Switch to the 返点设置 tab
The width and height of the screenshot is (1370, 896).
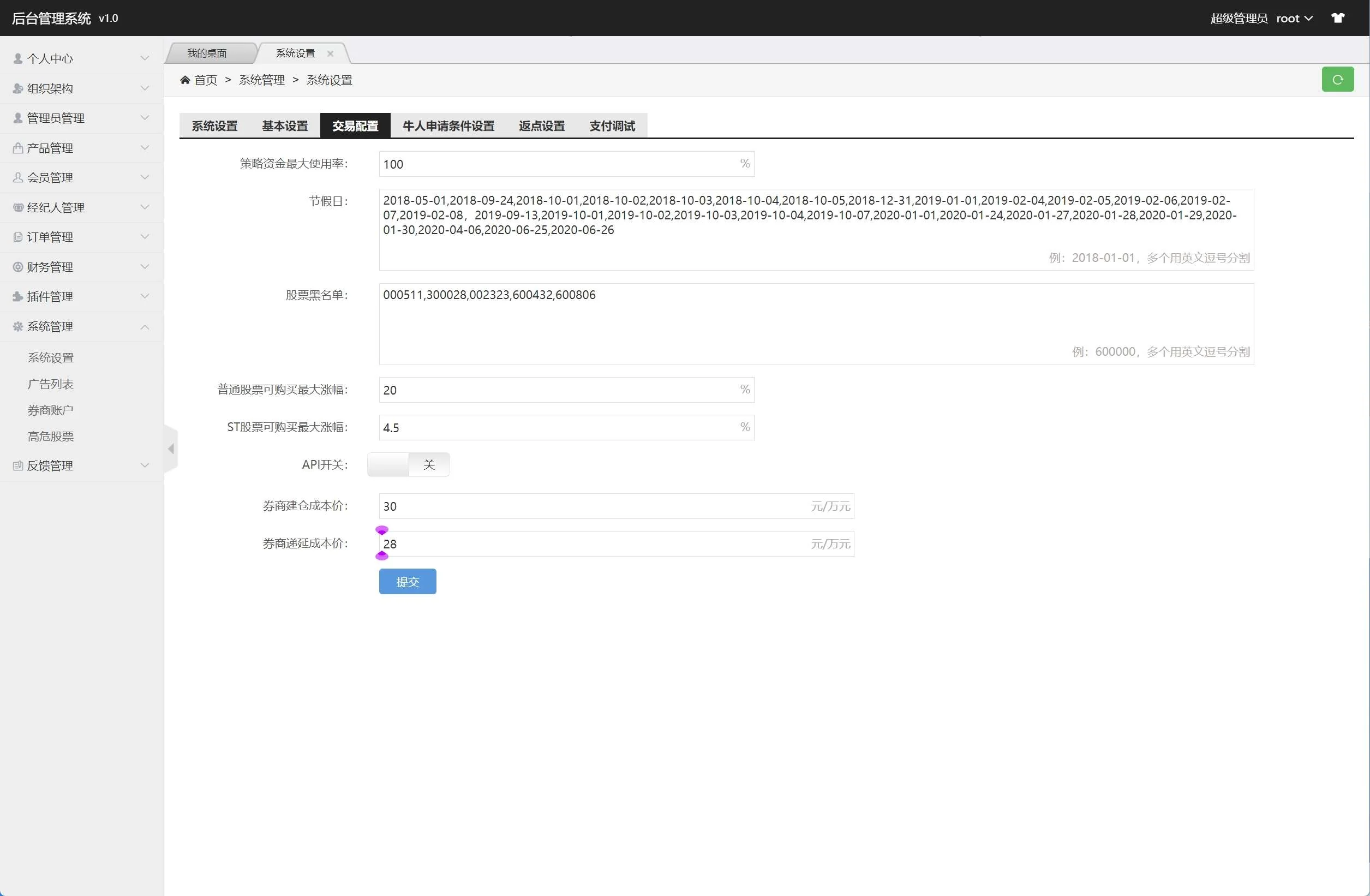point(541,126)
